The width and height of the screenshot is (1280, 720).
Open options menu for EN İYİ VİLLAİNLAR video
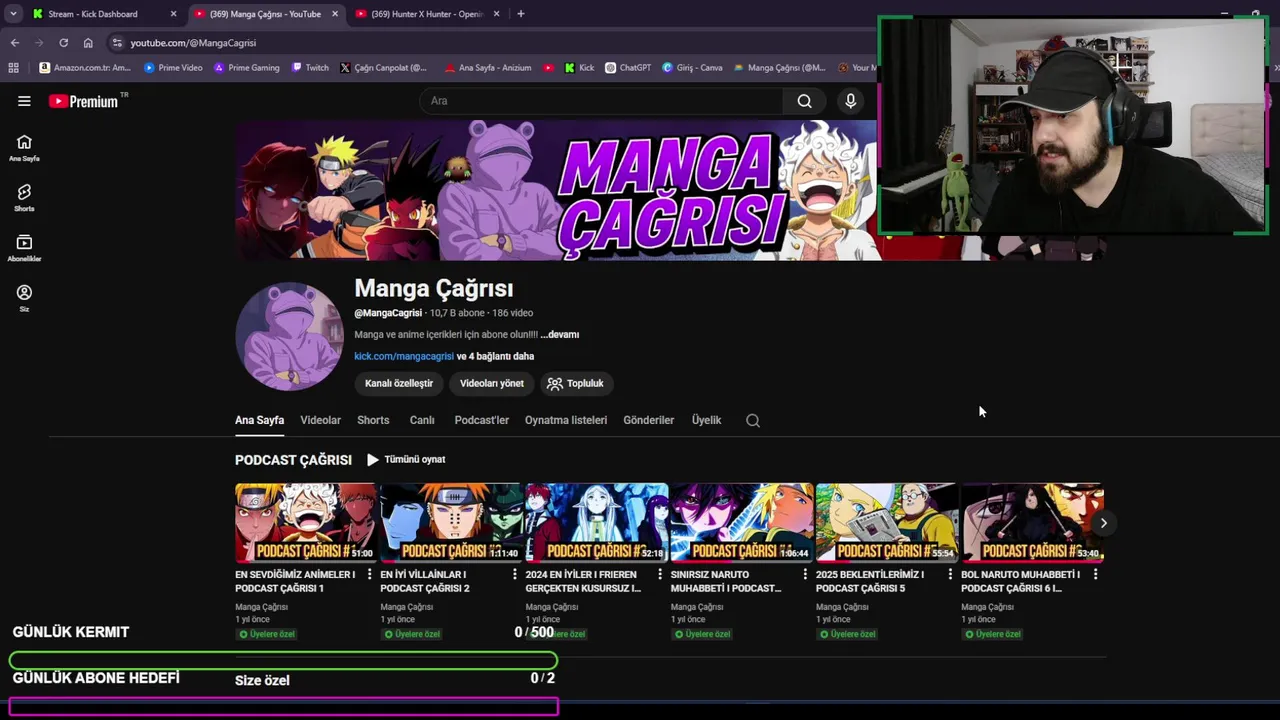(515, 575)
